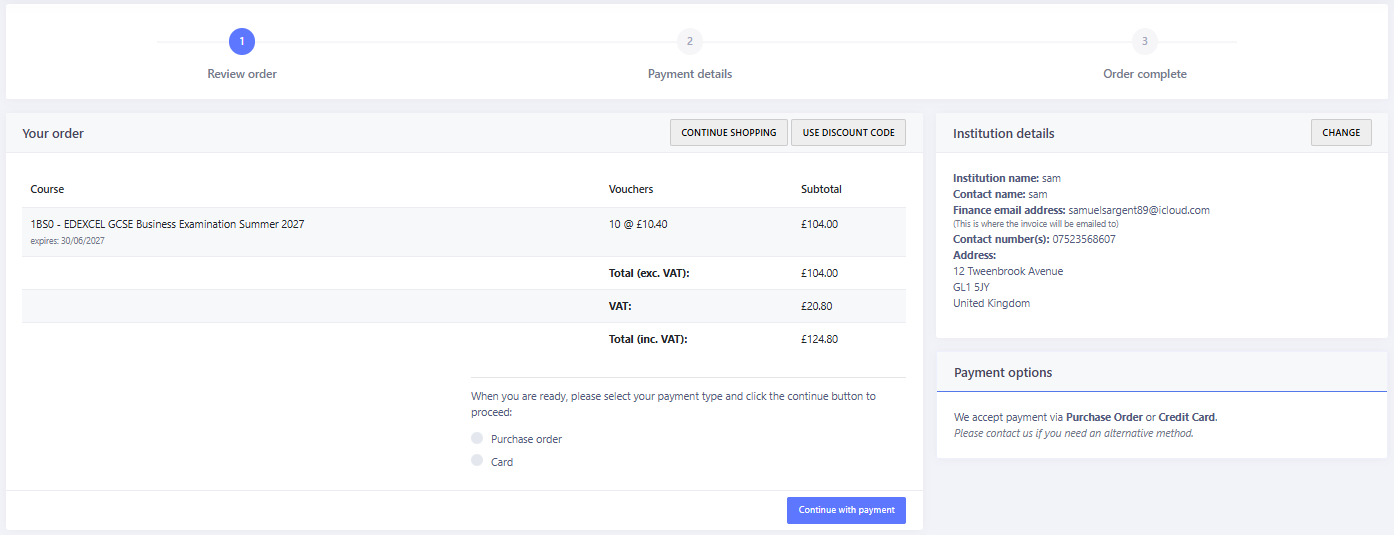Image resolution: width=1394 pixels, height=535 pixels.
Task: Click the Total inc. VAT amount £124.80
Action: point(819,339)
